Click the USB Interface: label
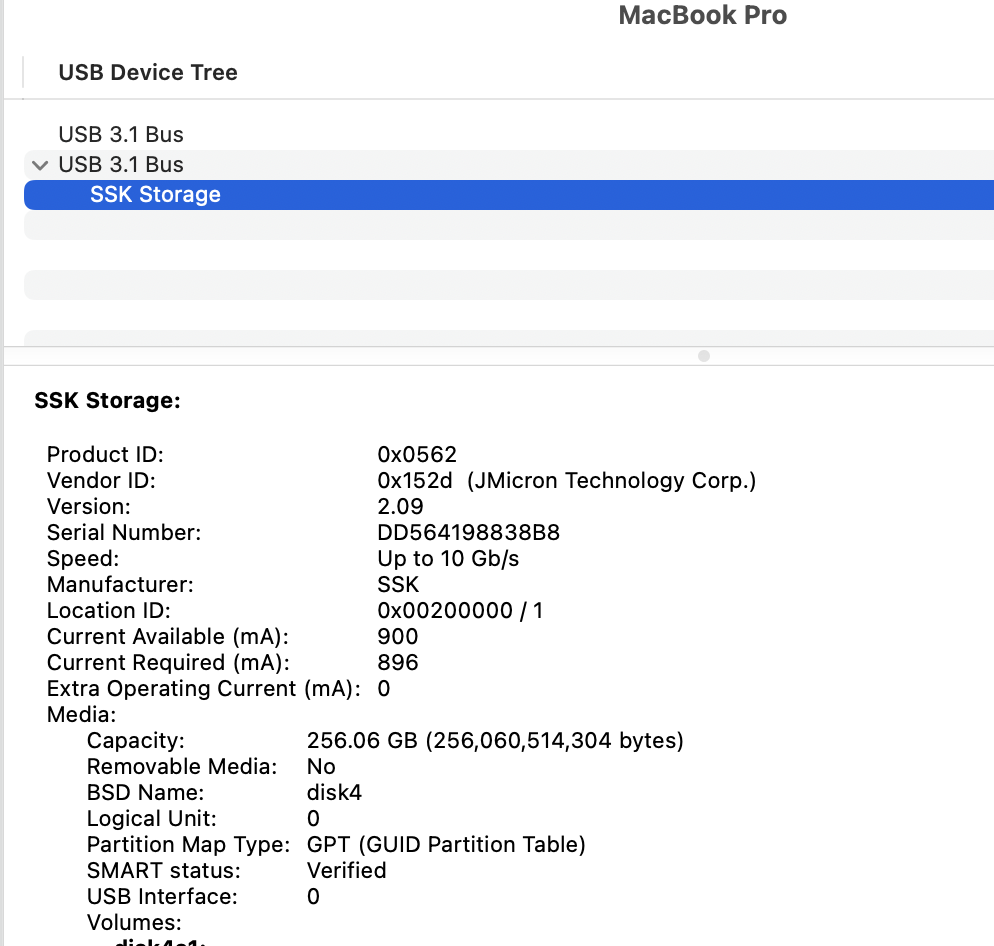Image resolution: width=994 pixels, height=946 pixels. click(162, 897)
